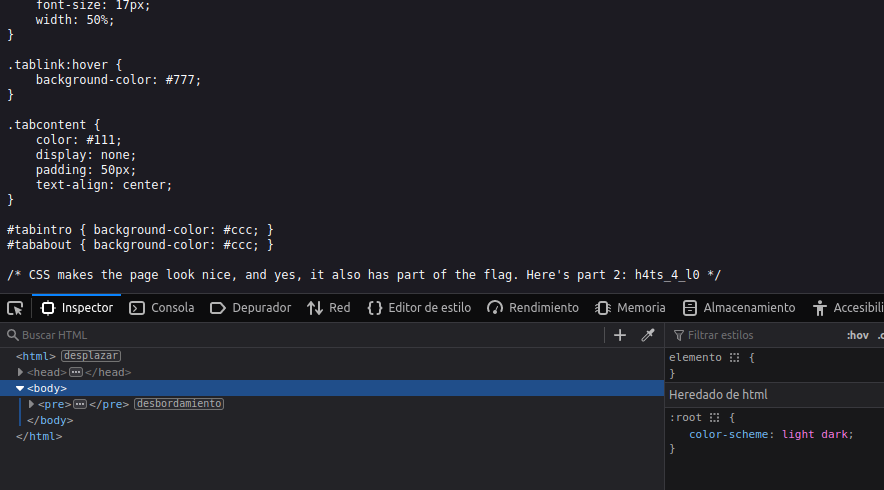This screenshot has width=884, height=490.
Task: Click the desplazar badge on html
Action: (91, 356)
